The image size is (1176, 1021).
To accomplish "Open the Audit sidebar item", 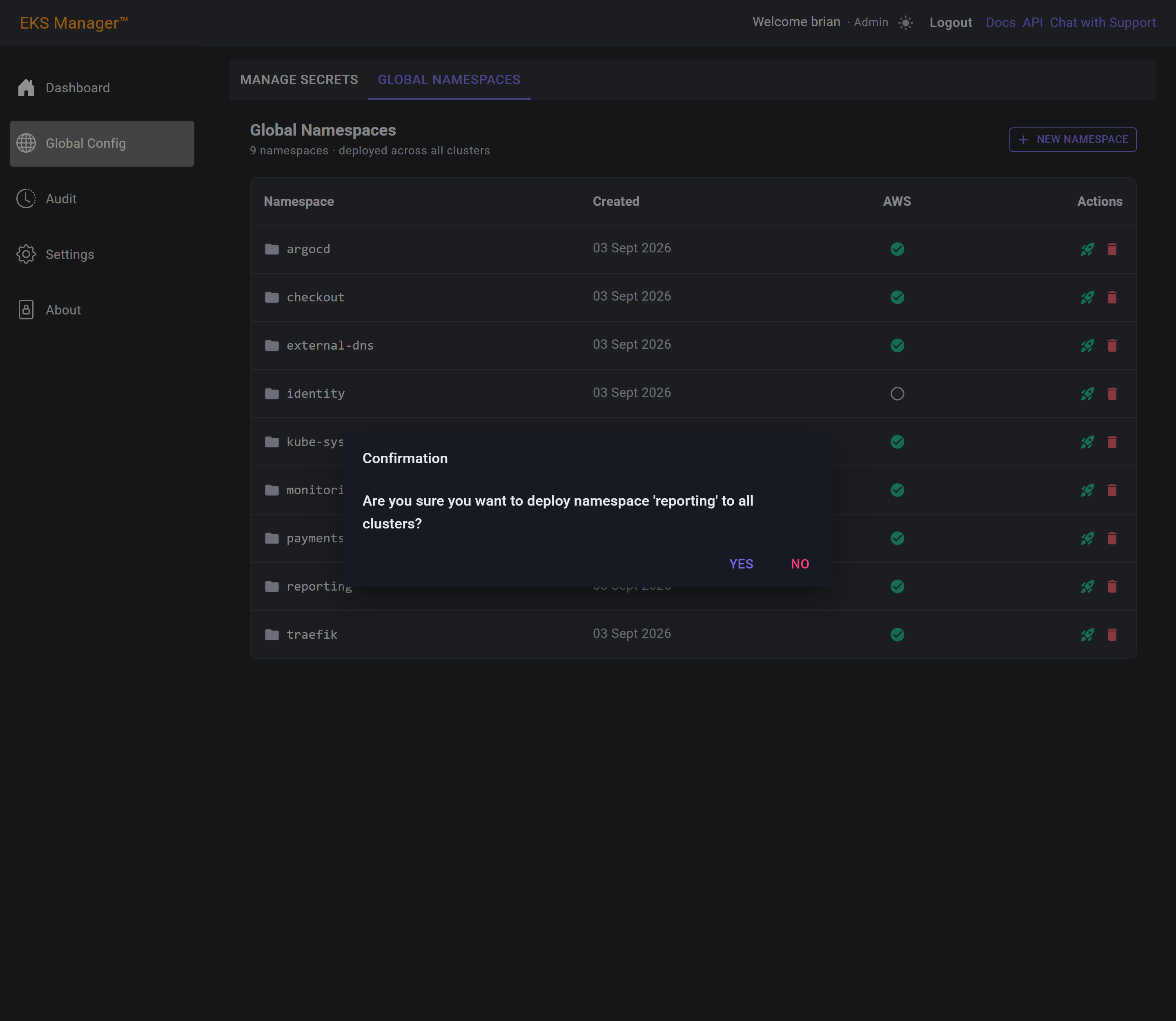I will (102, 199).
